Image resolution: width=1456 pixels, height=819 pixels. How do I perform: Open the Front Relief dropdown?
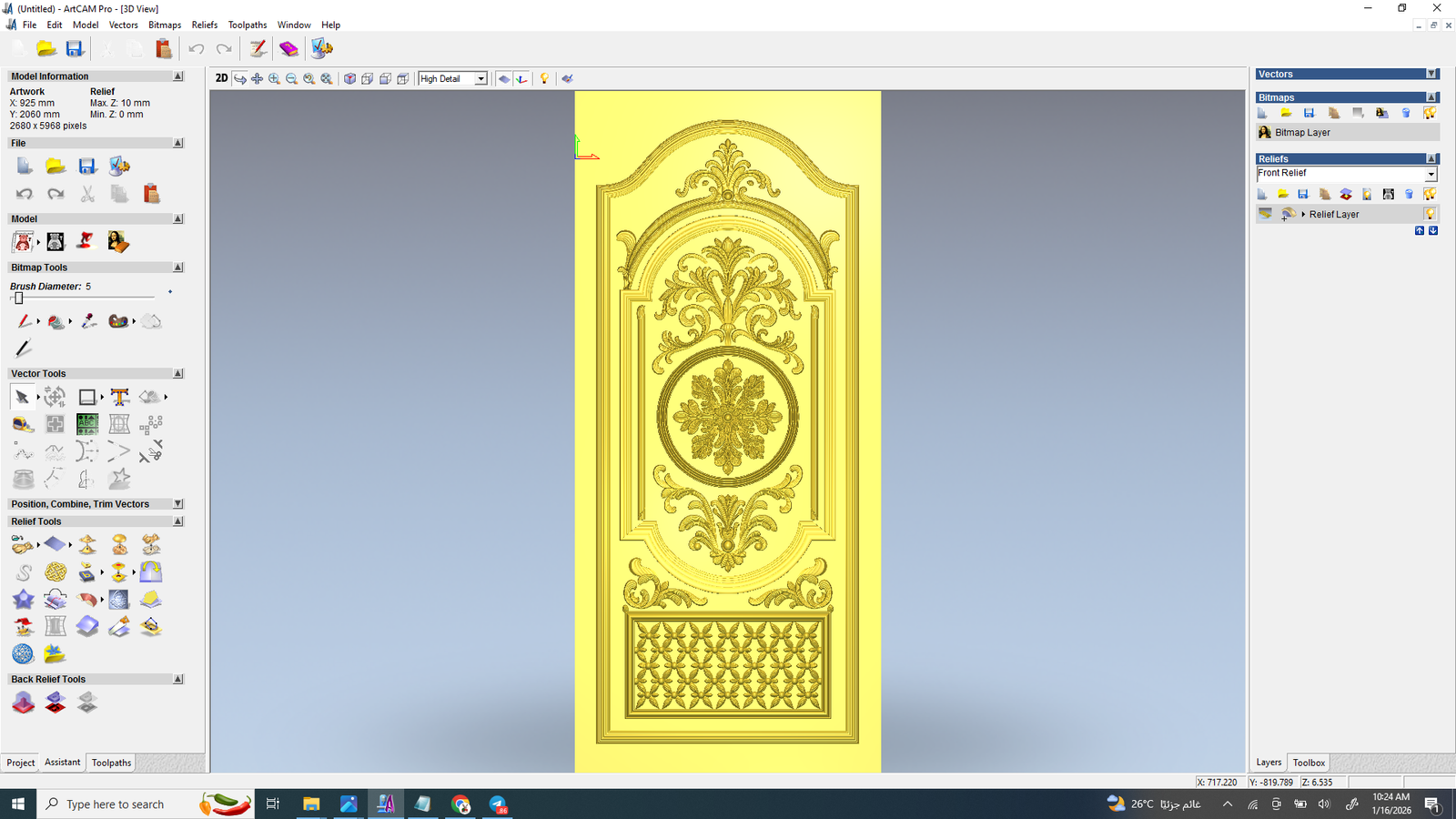1431,174
